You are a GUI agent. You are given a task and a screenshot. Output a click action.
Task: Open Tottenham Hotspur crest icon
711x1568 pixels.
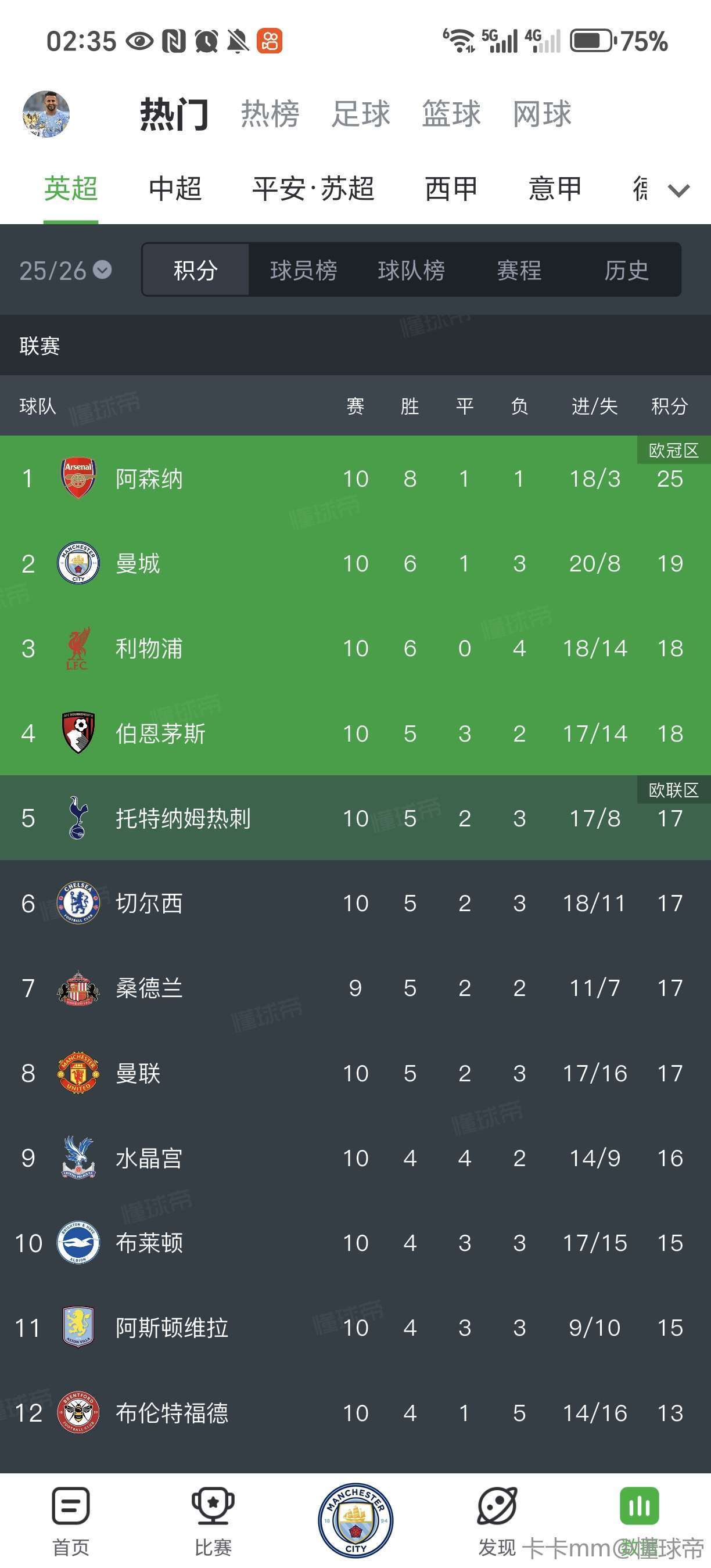click(x=78, y=818)
